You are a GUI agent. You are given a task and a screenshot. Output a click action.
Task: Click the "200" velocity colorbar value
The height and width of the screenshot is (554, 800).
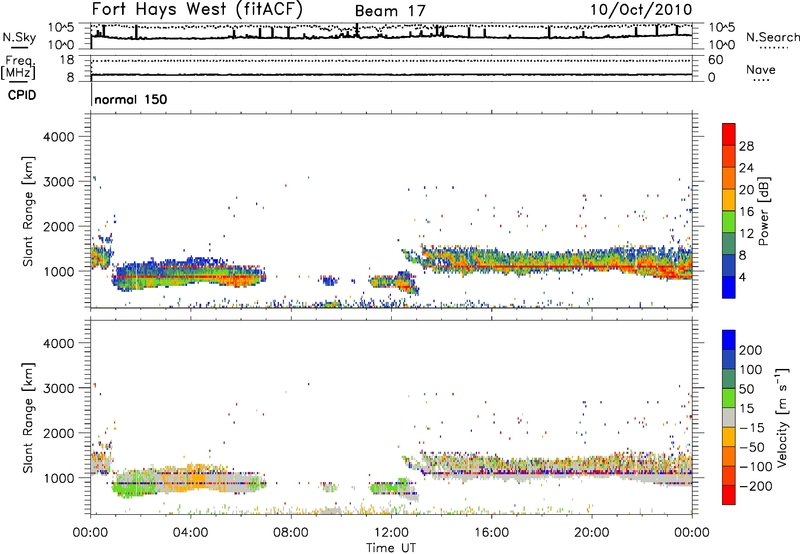(x=751, y=350)
